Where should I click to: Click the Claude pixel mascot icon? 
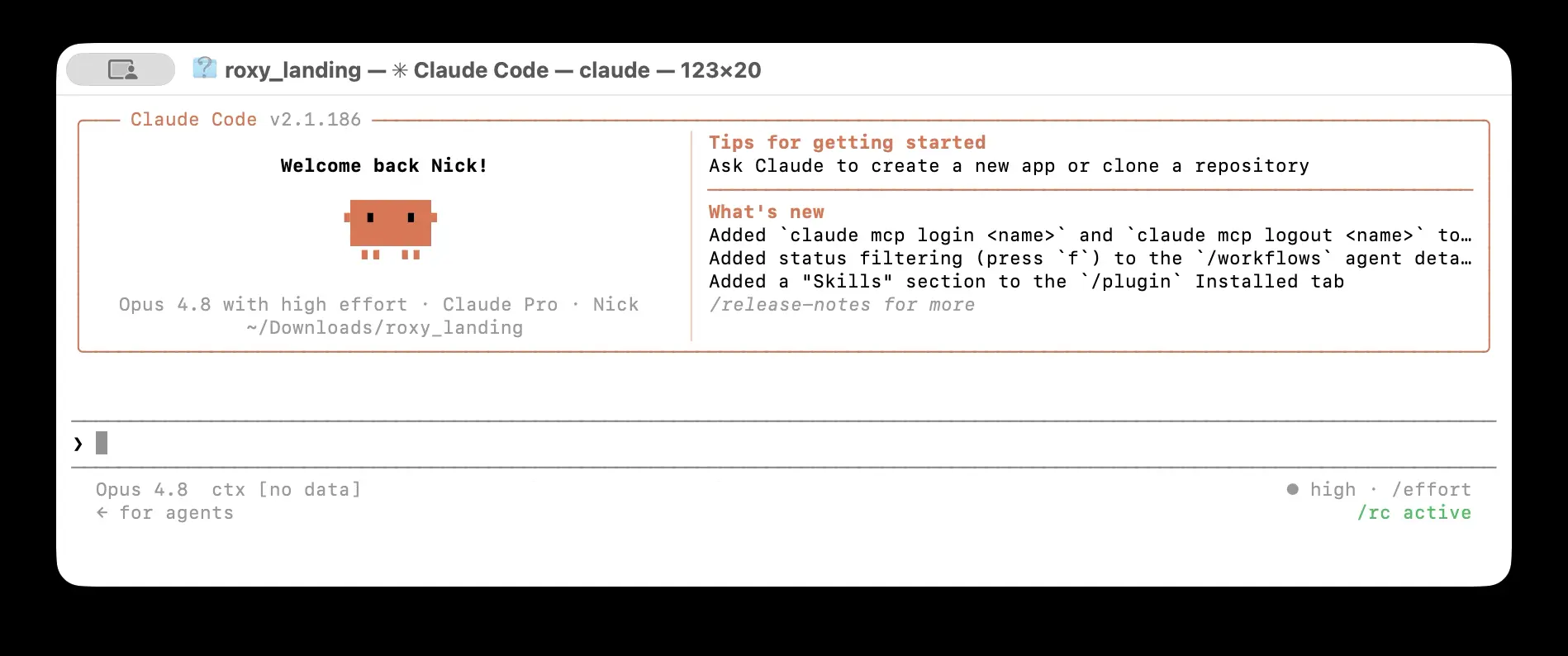point(390,229)
